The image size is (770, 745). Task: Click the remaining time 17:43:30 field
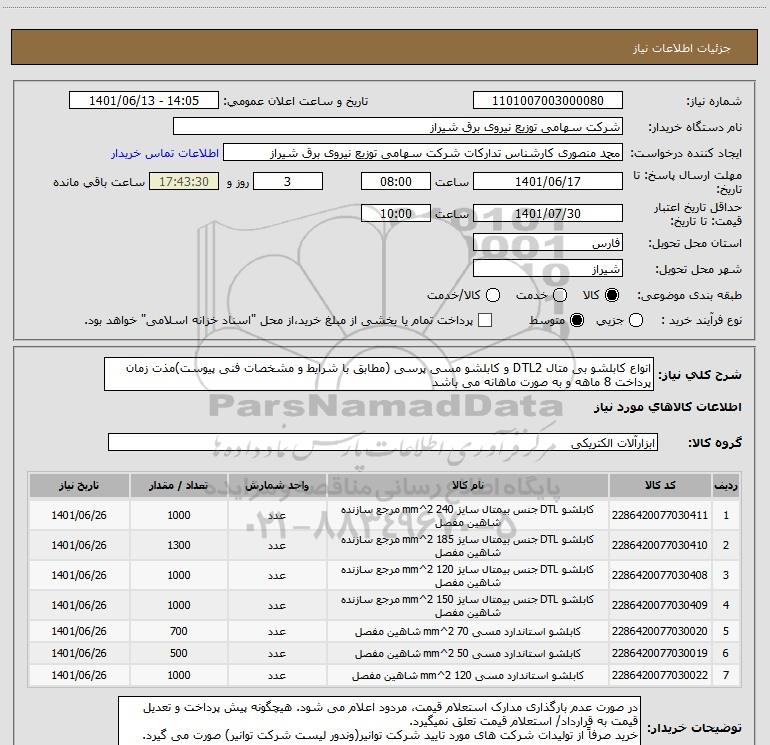coord(184,181)
